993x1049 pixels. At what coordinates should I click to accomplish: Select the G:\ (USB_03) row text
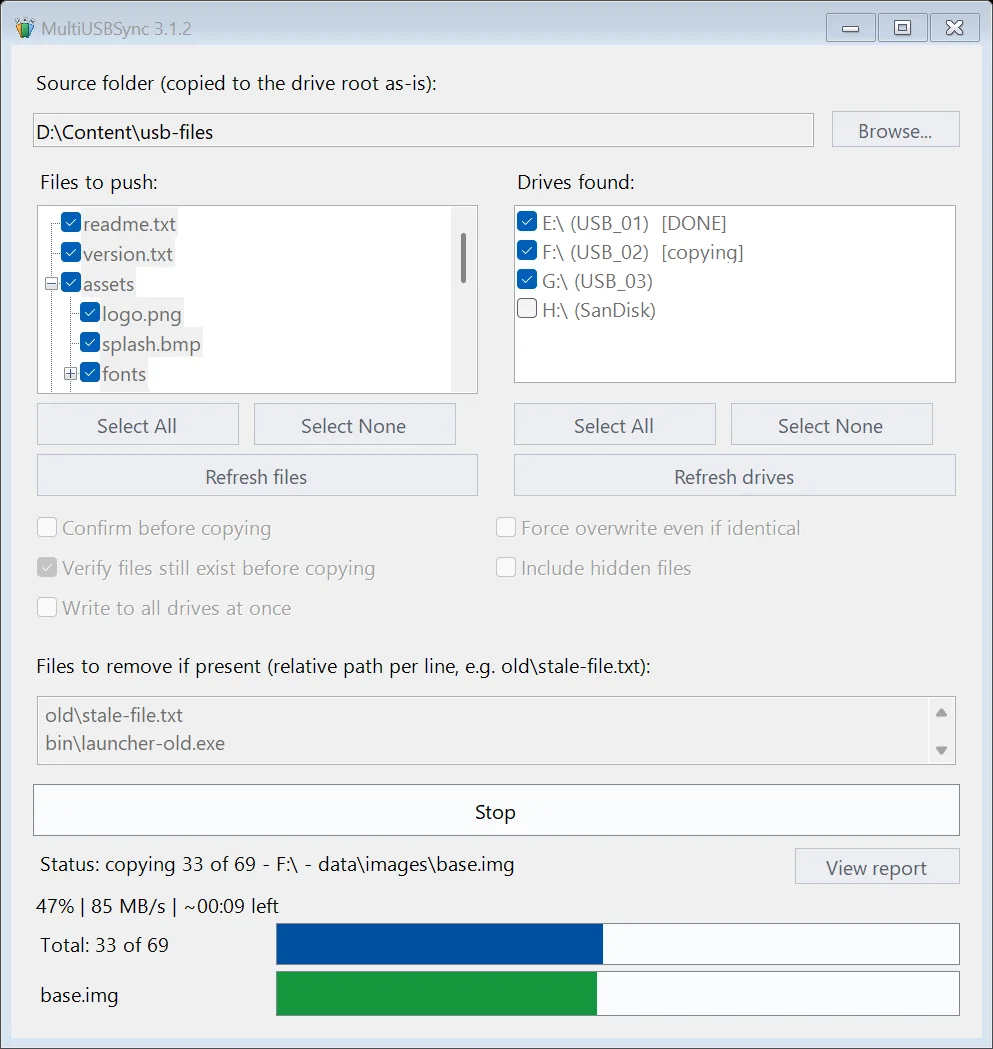(598, 281)
